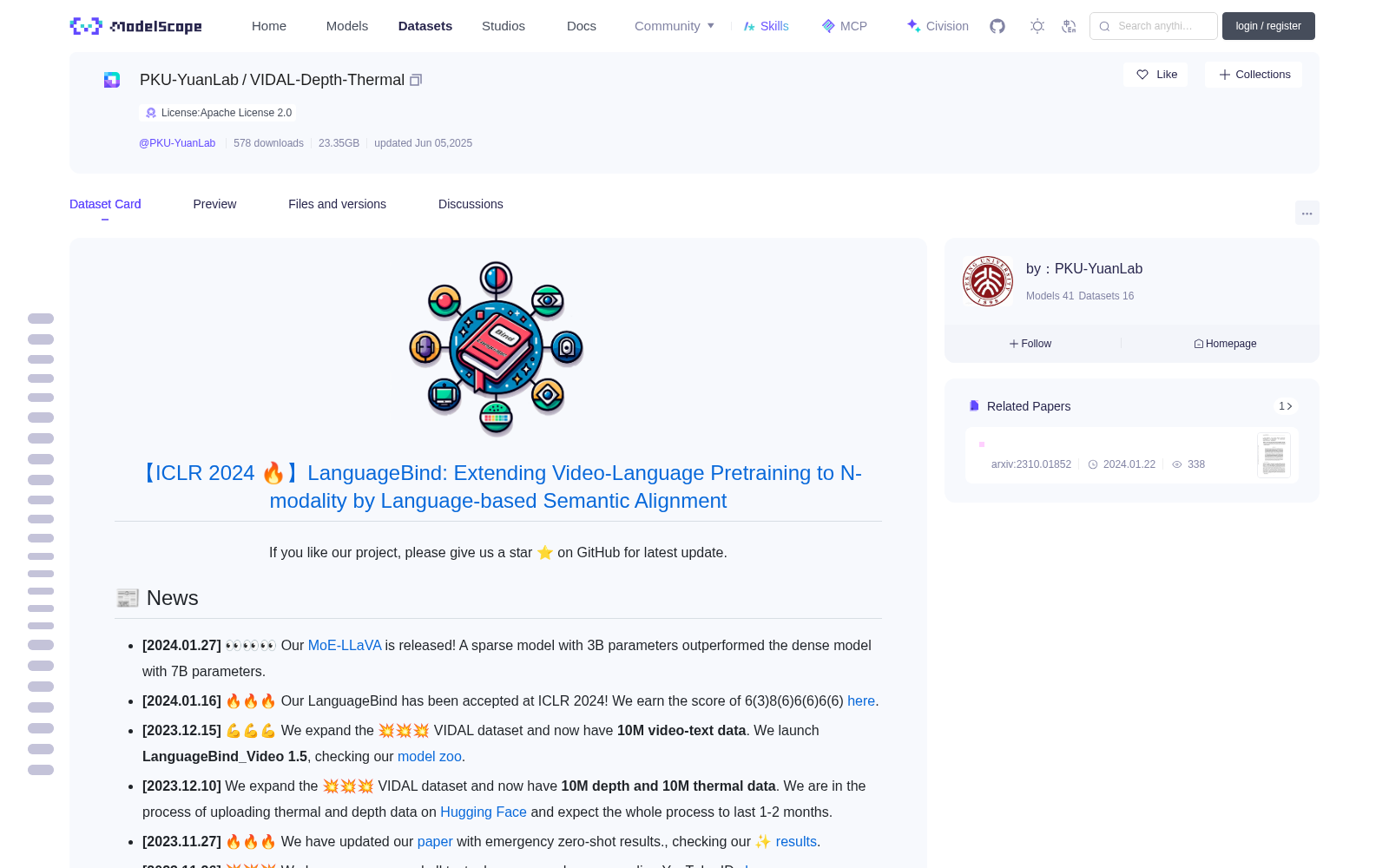Viewport: 1389px width, 868px height.
Task: Focus the search input field
Action: click(1154, 26)
